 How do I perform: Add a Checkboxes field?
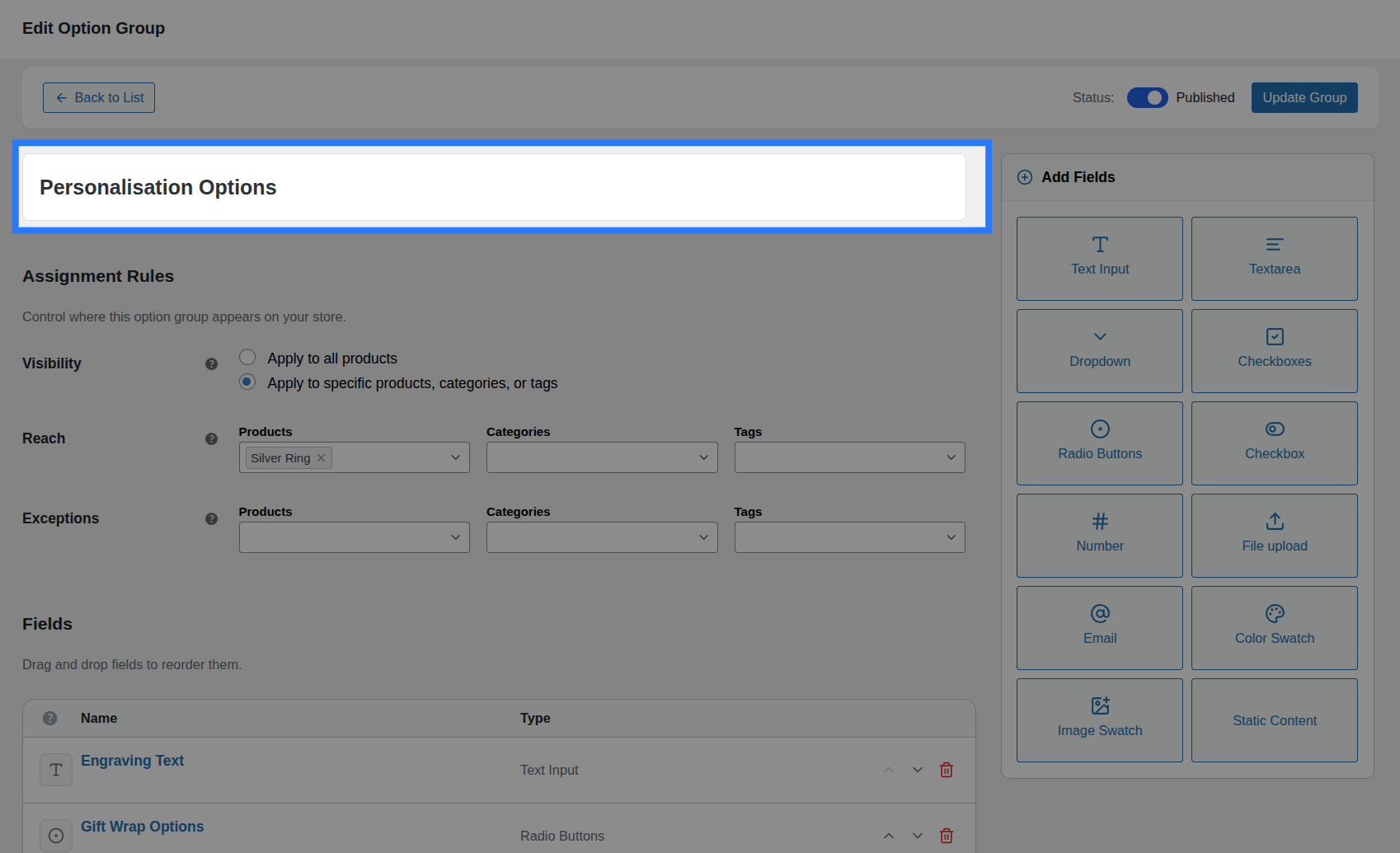point(1274,351)
